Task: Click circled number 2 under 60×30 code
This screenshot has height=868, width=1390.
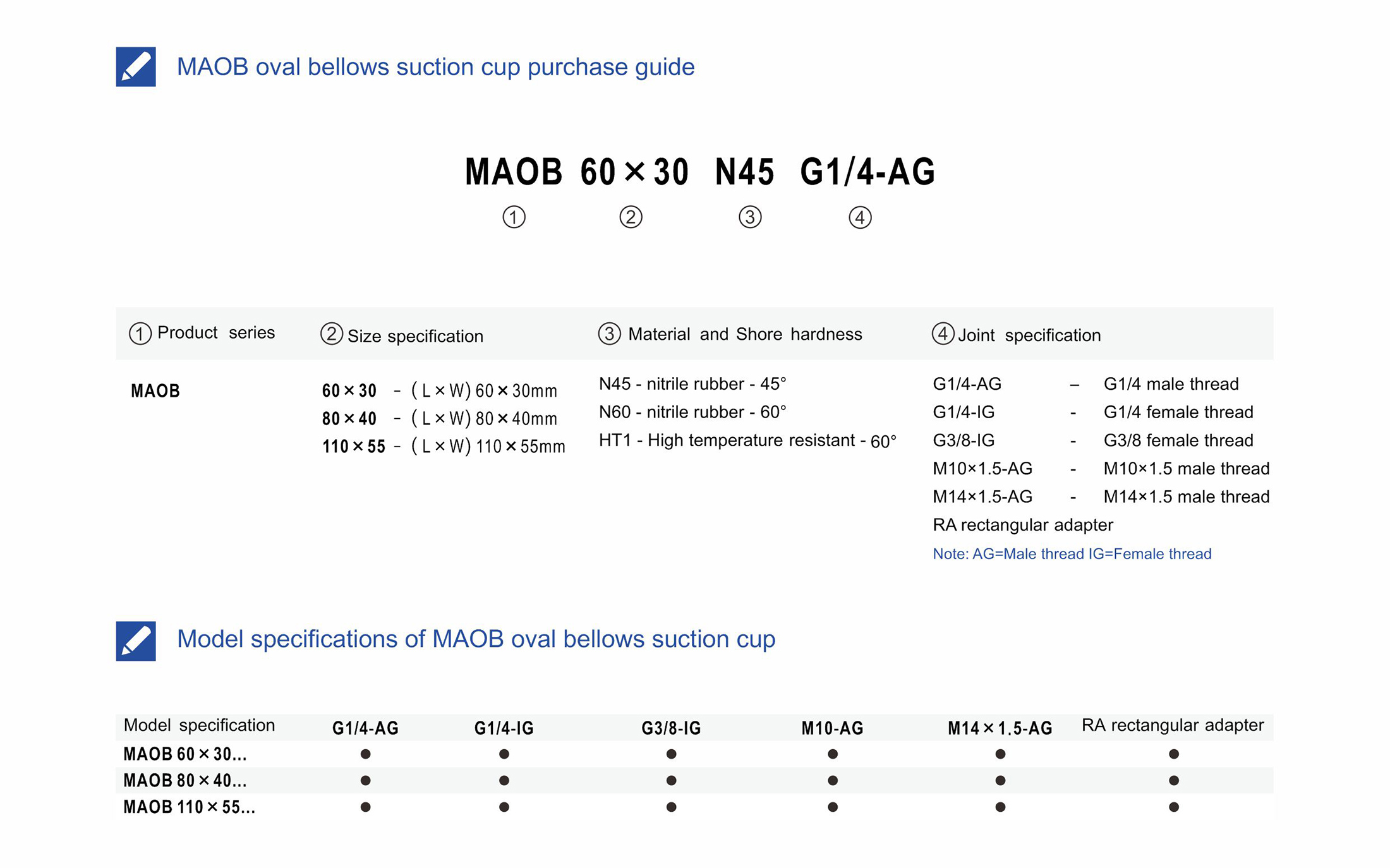Action: click(631, 217)
